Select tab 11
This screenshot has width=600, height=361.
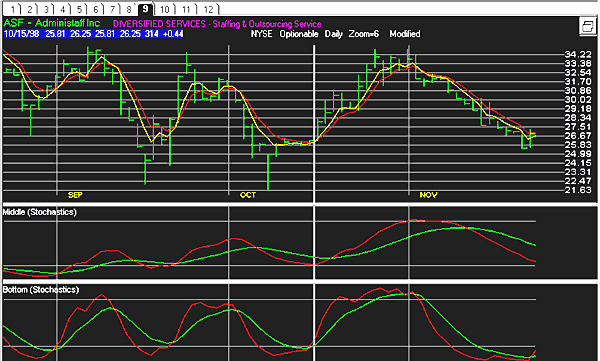click(x=186, y=9)
